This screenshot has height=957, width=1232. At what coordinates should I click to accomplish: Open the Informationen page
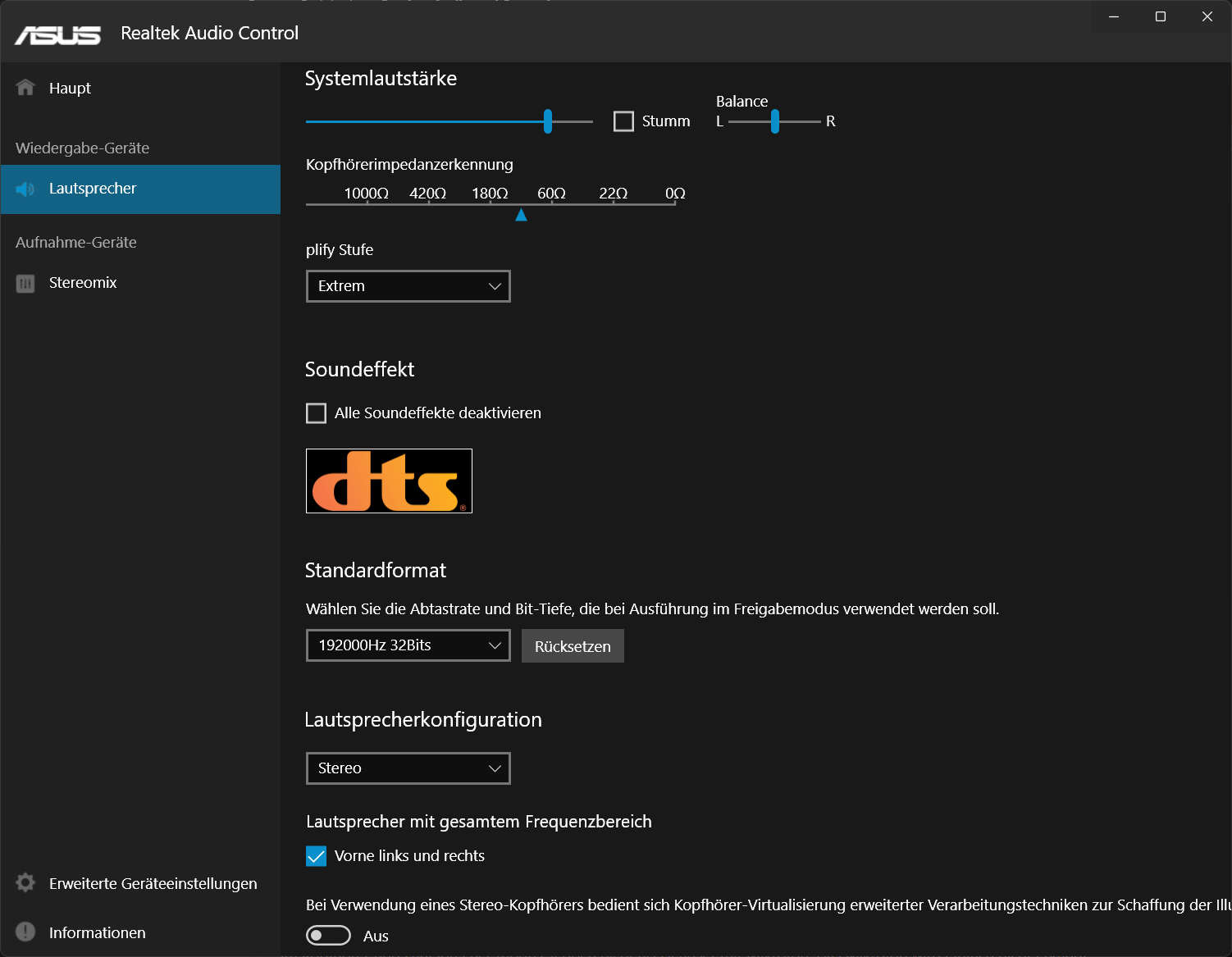tap(140, 932)
